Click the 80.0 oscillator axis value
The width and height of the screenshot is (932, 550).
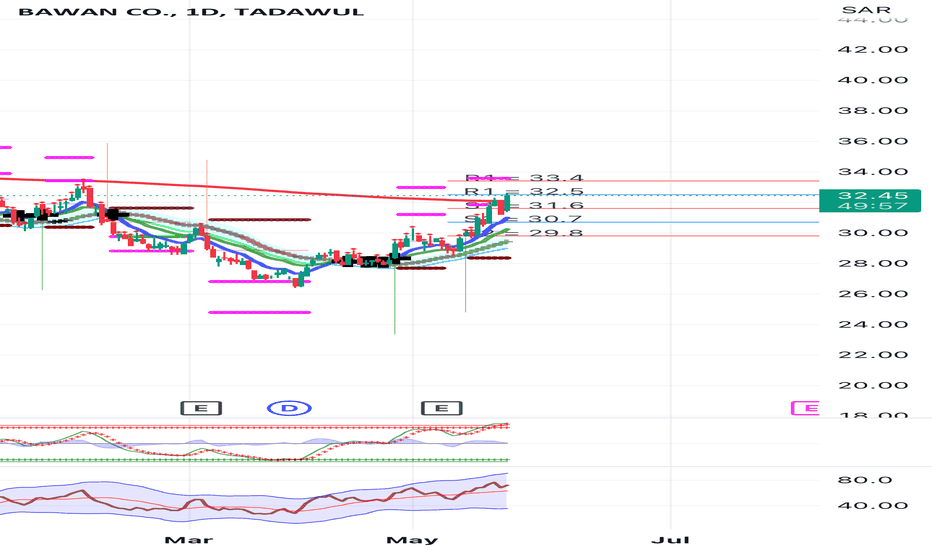[x=865, y=480]
